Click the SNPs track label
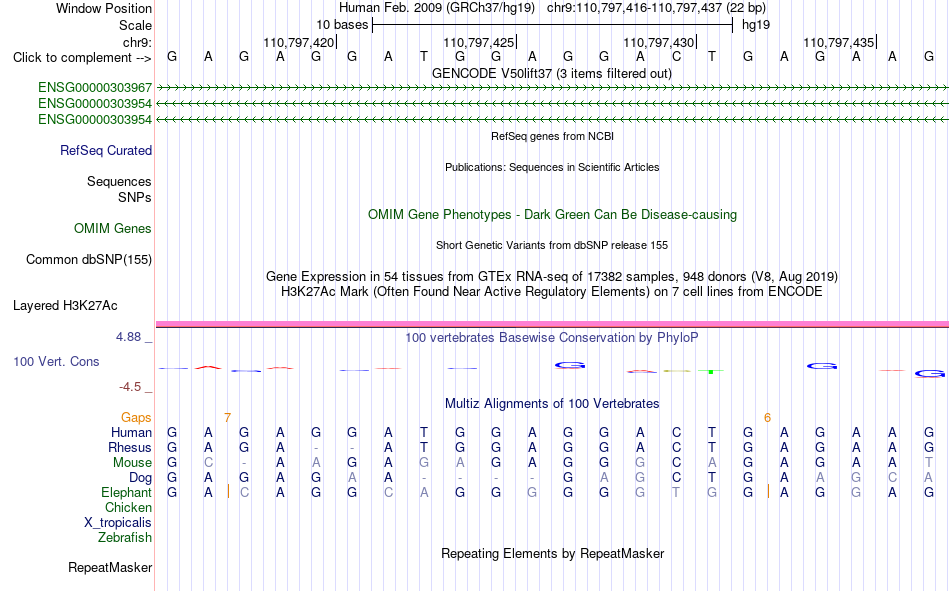 (135, 198)
